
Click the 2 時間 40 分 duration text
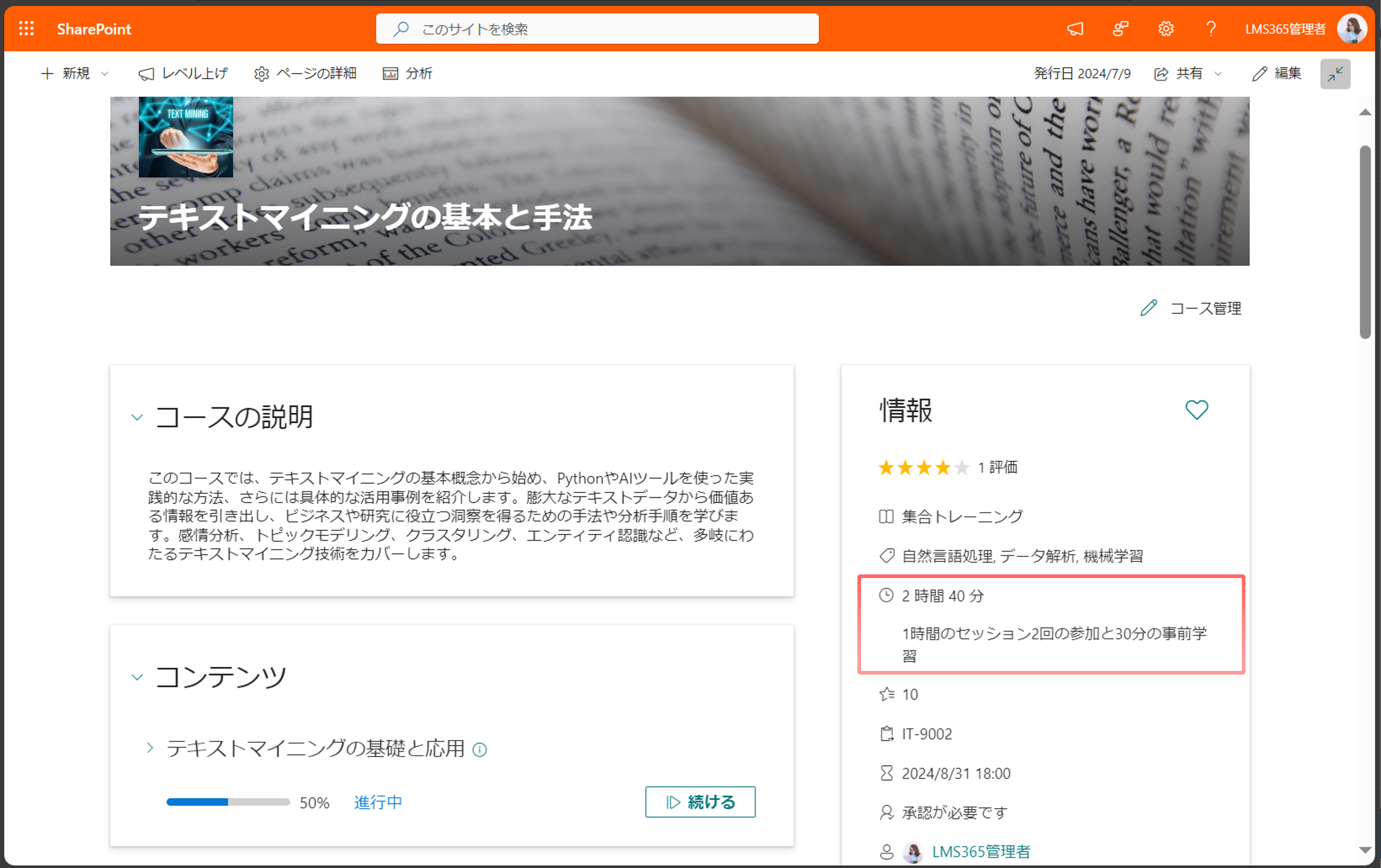pos(943,596)
